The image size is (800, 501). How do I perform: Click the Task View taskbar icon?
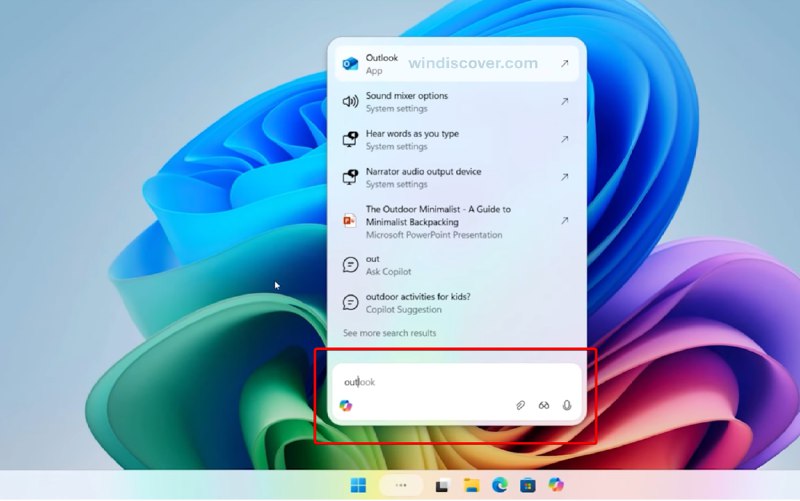point(441,485)
